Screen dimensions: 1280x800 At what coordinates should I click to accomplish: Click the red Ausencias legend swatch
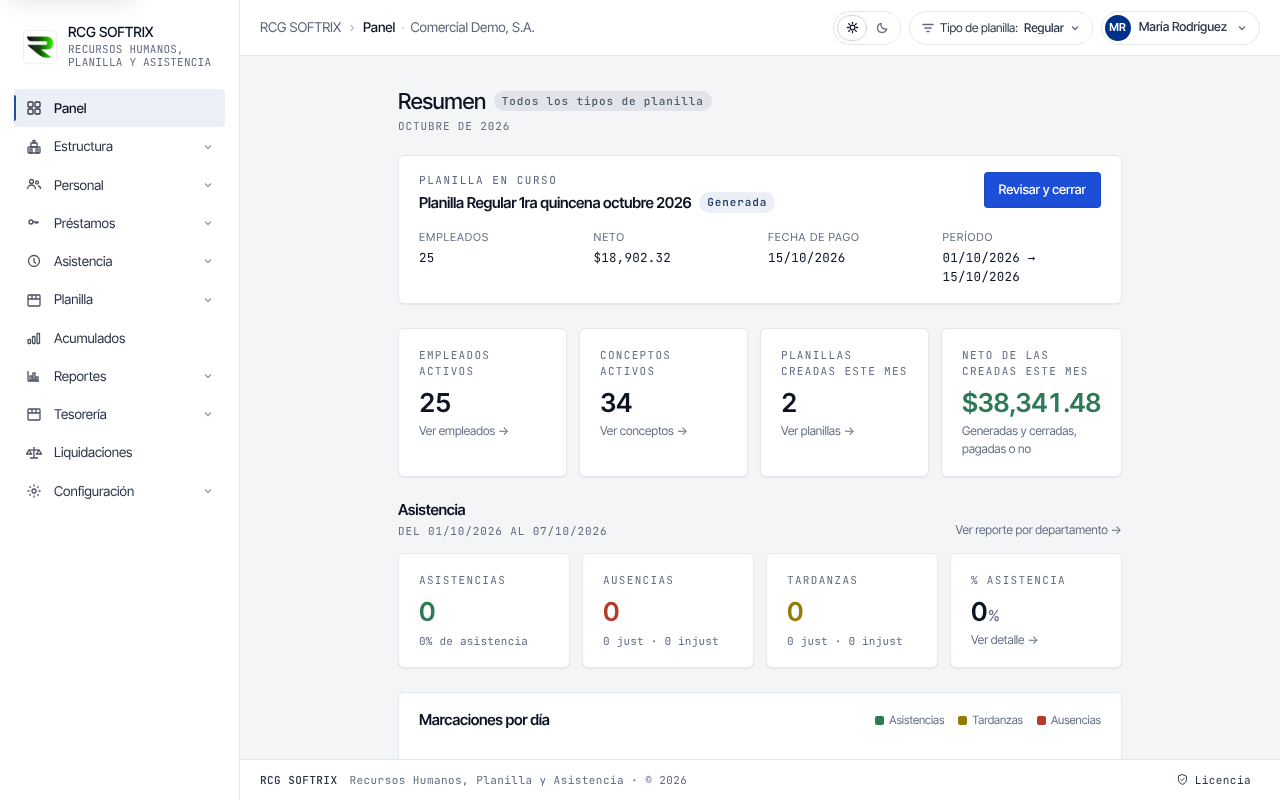pyautogui.click(x=1042, y=720)
